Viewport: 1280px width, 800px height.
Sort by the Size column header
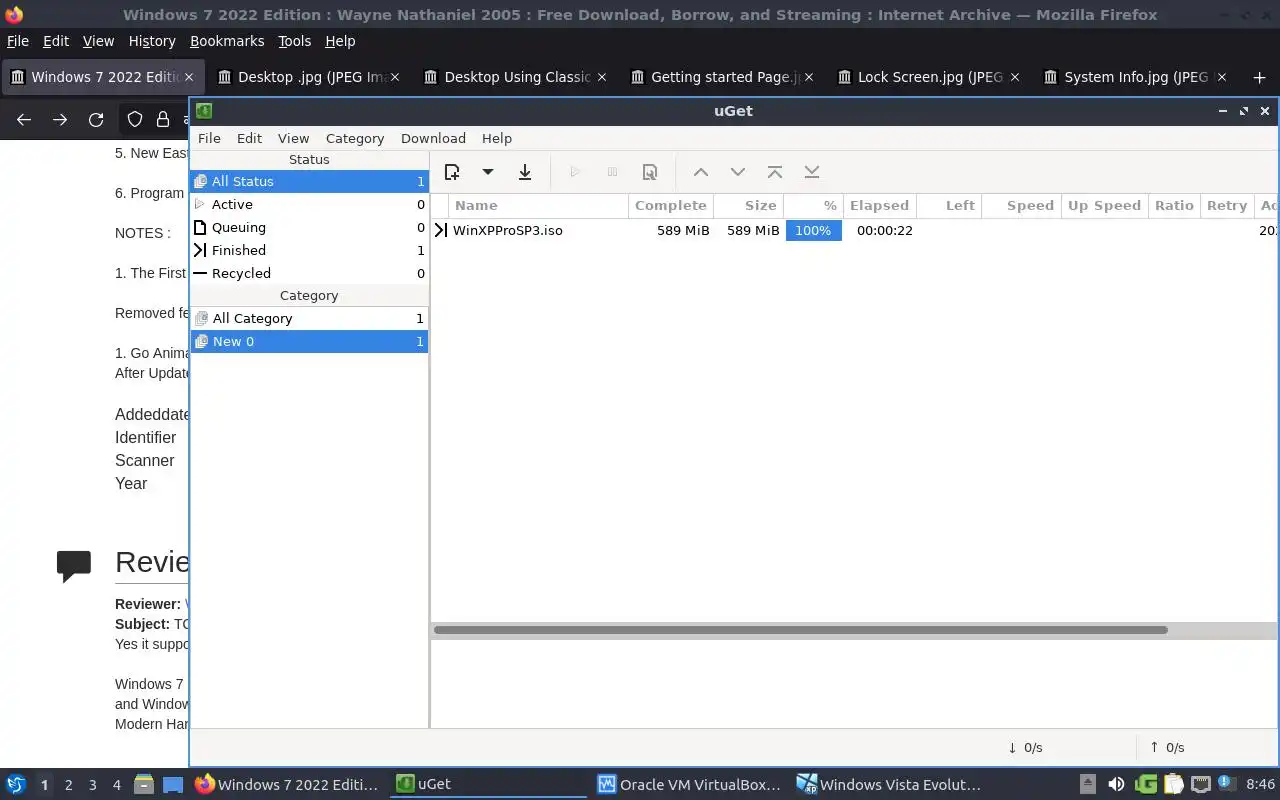click(748, 205)
